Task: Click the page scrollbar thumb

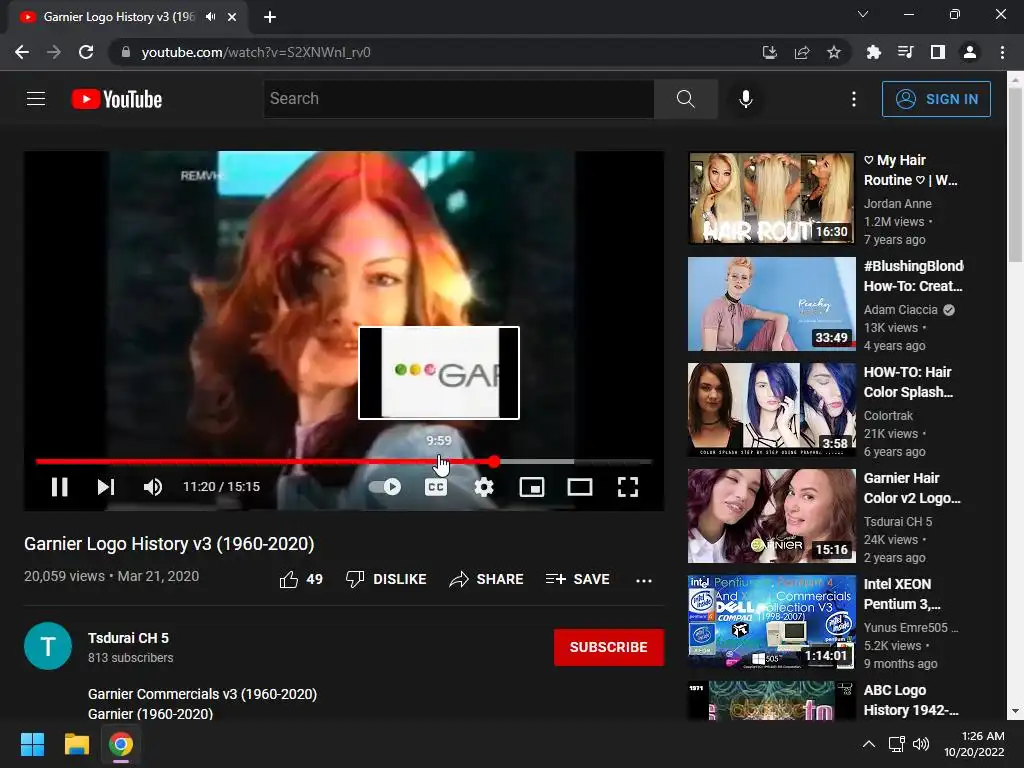Action: click(1015, 173)
